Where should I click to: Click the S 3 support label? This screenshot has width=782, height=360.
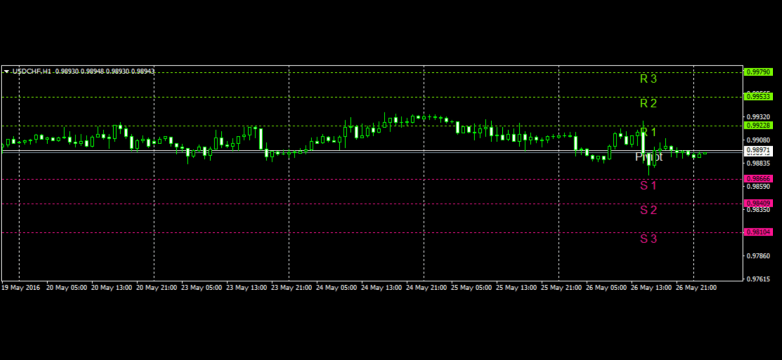click(x=648, y=239)
